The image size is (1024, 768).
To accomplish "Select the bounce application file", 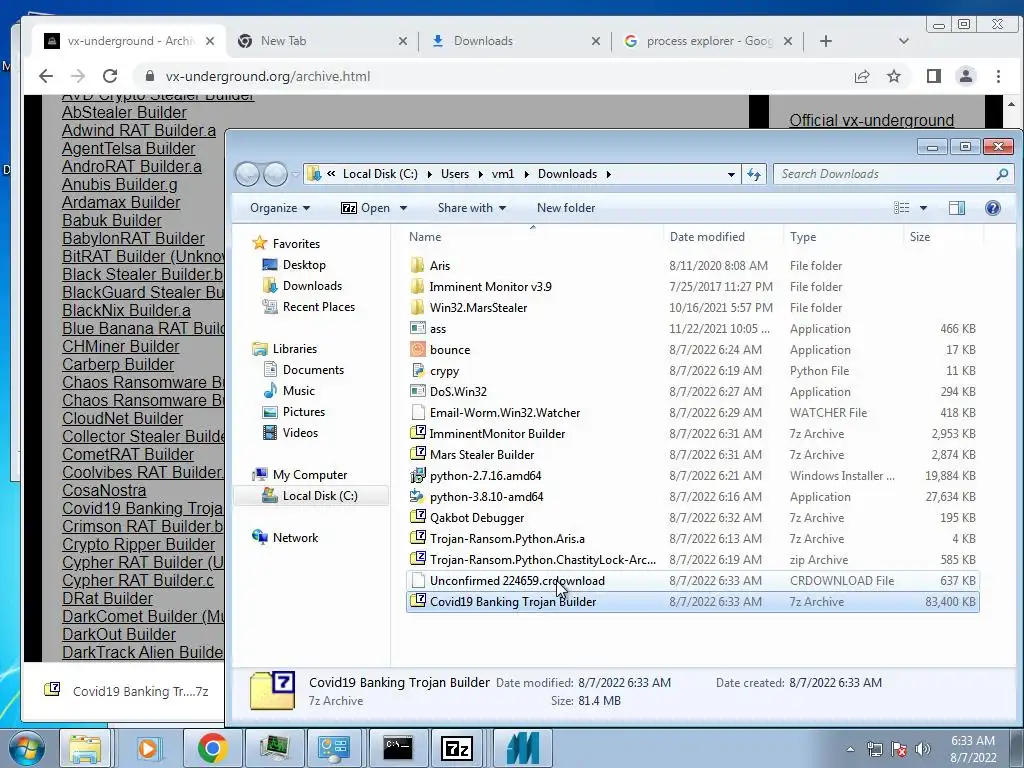I will 450,349.
